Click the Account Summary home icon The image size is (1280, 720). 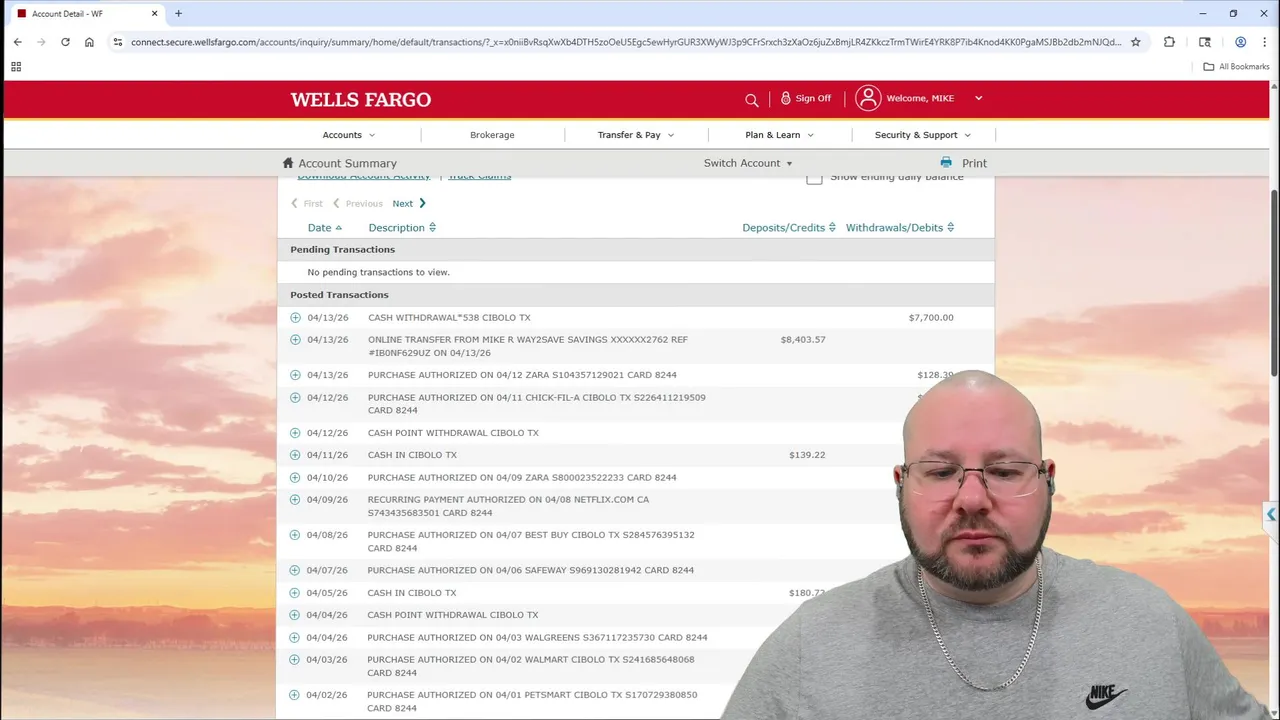[288, 163]
